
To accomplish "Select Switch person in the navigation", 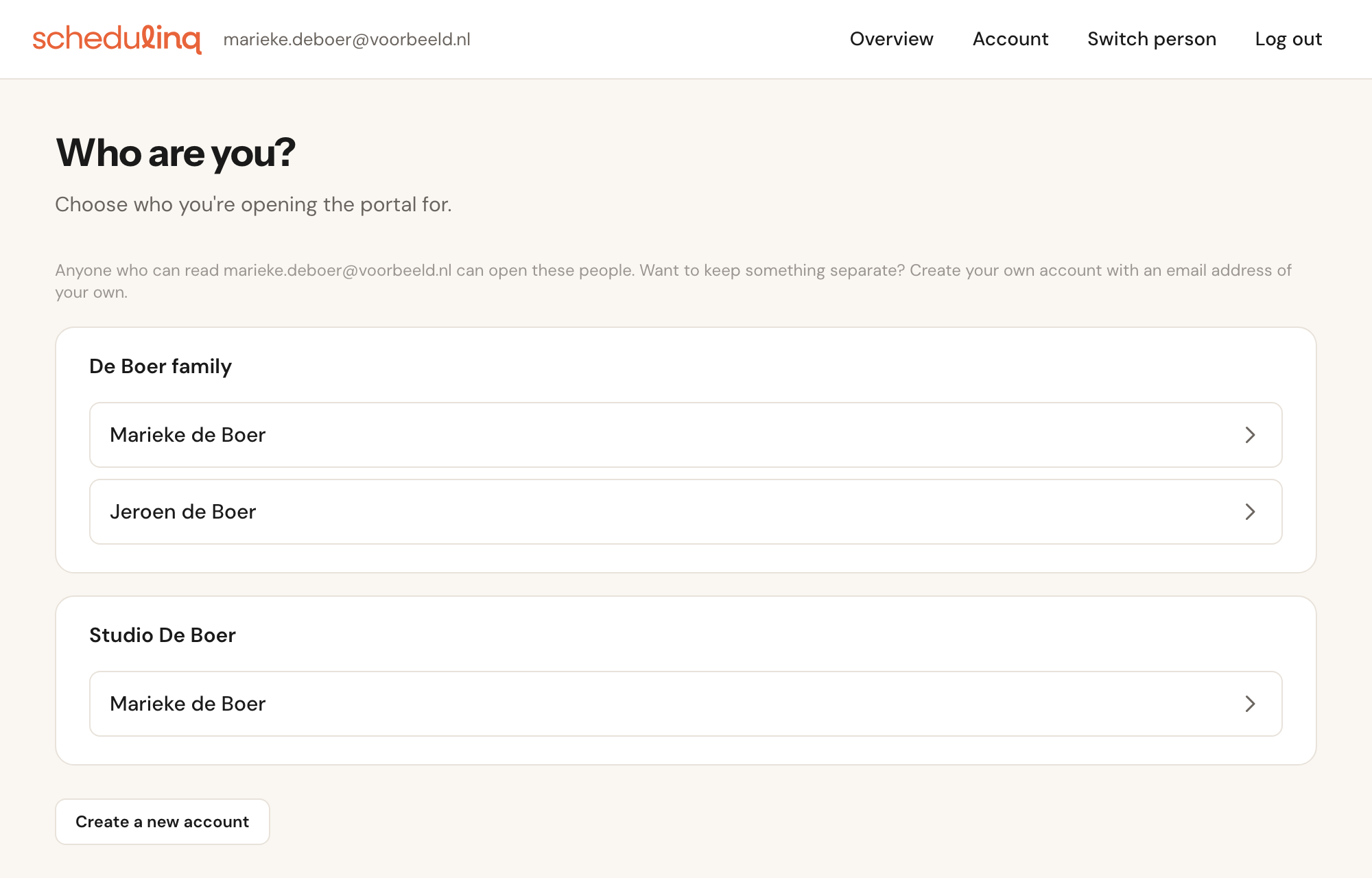I will tap(1151, 39).
